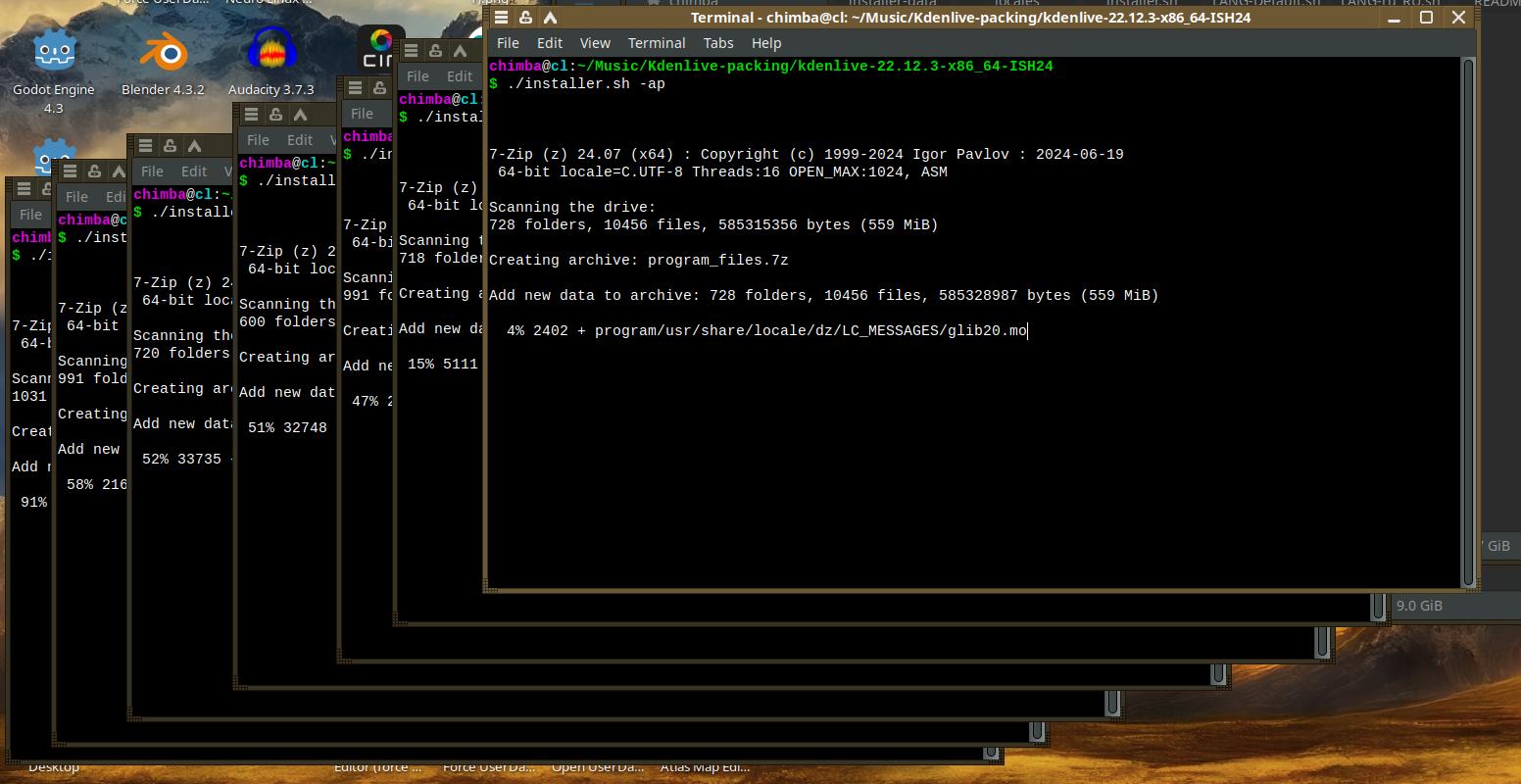Open File menu in the 15% terminal window
Screen dimensions: 1521x784
(417, 76)
